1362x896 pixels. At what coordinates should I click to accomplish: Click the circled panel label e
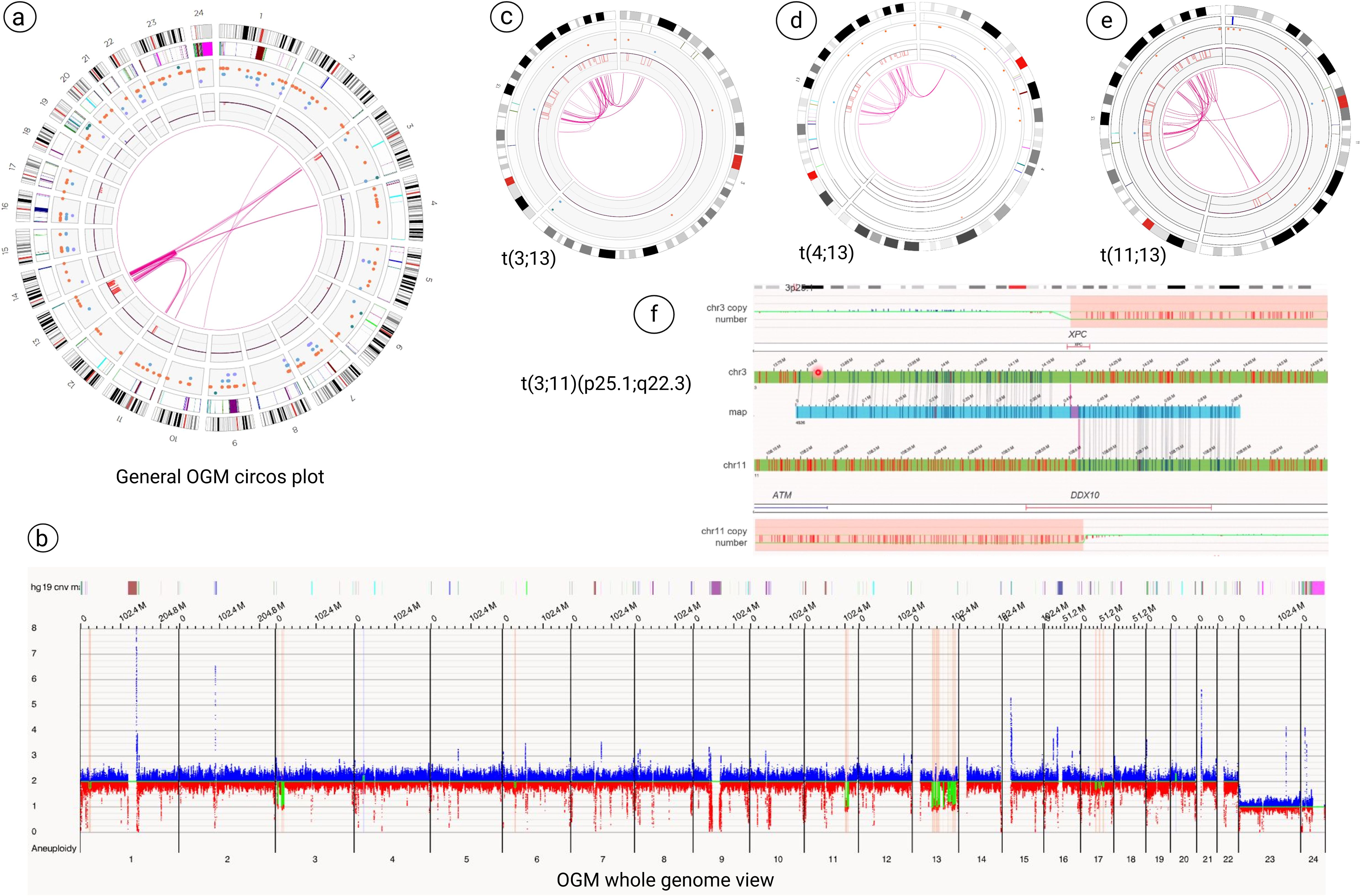(1106, 21)
